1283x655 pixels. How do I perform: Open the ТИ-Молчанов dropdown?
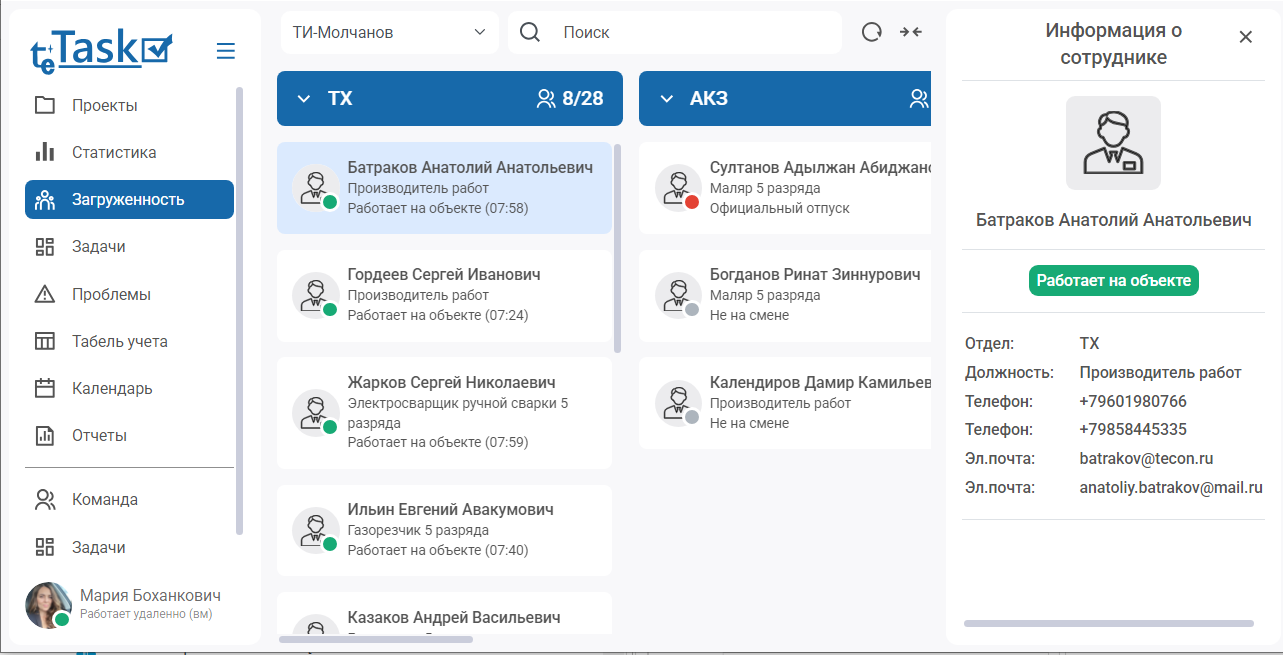click(389, 32)
